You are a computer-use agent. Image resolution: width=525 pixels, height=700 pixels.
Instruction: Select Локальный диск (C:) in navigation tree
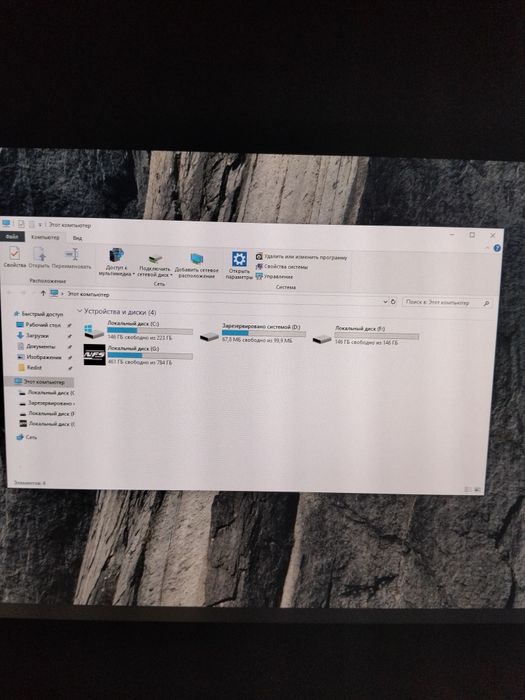point(46,392)
